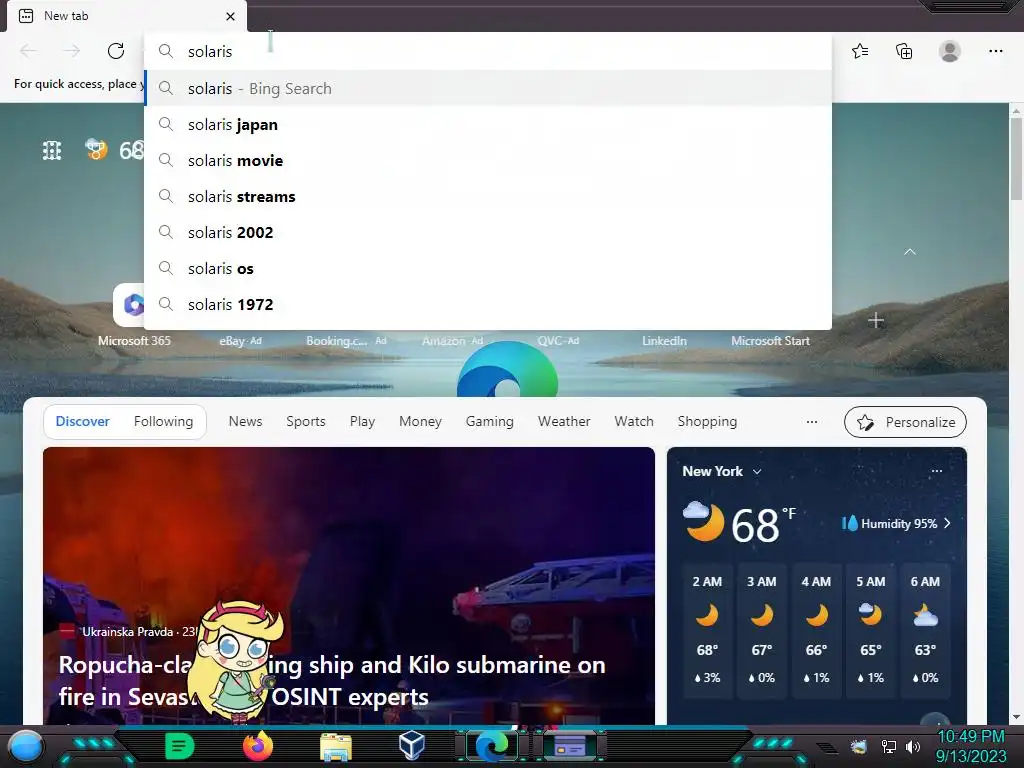This screenshot has height=768, width=1024.
Task: Open the Shopping feed category
Action: [x=707, y=421]
